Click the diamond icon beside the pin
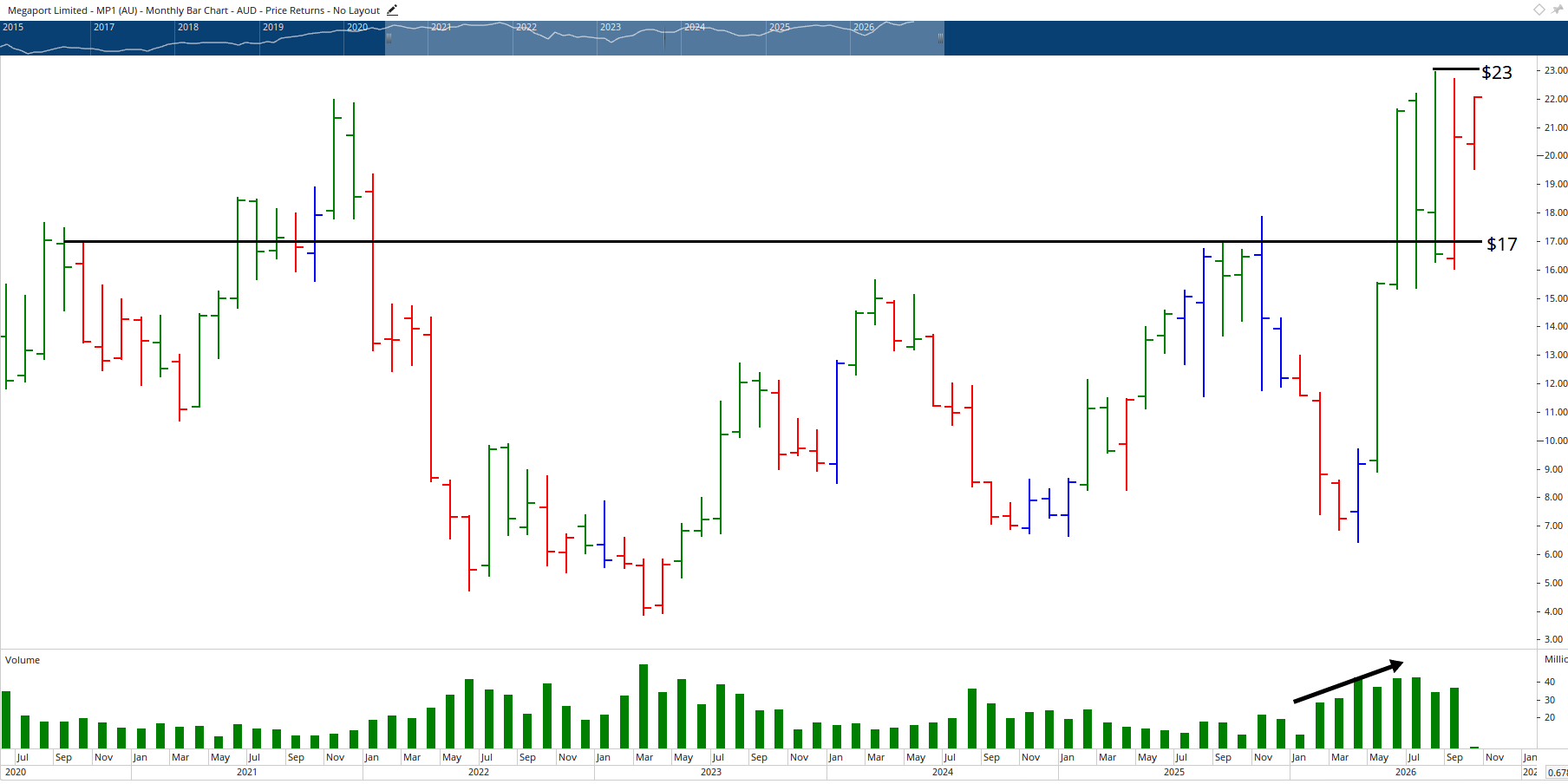 pos(1539,10)
